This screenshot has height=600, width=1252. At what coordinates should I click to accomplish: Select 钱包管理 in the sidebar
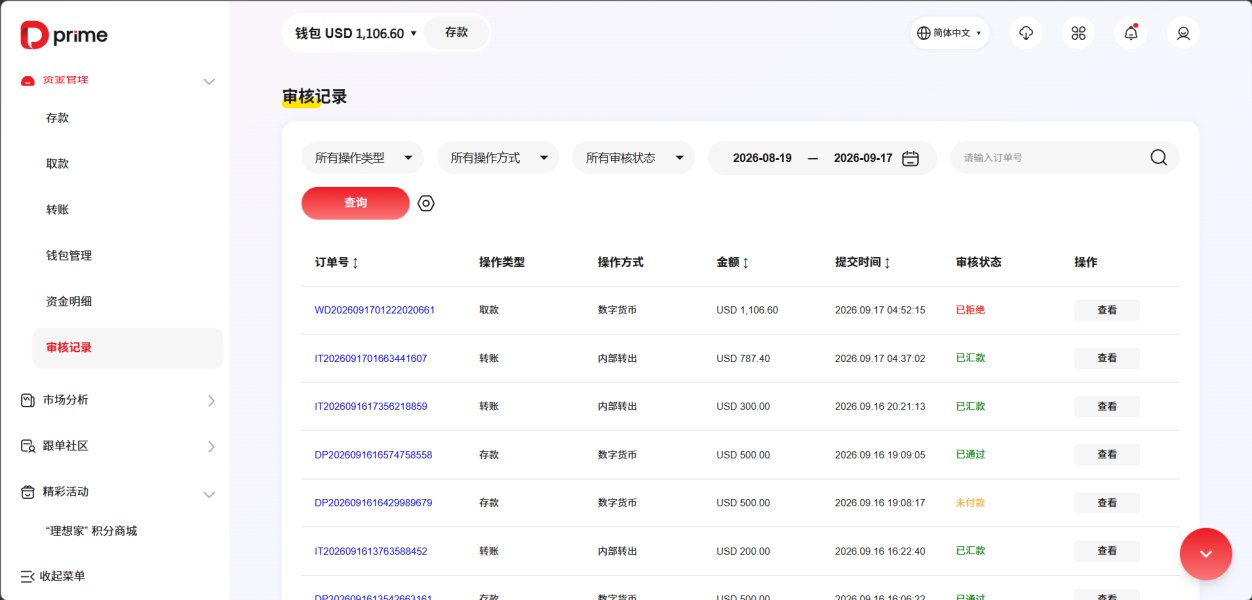click(x=69, y=255)
